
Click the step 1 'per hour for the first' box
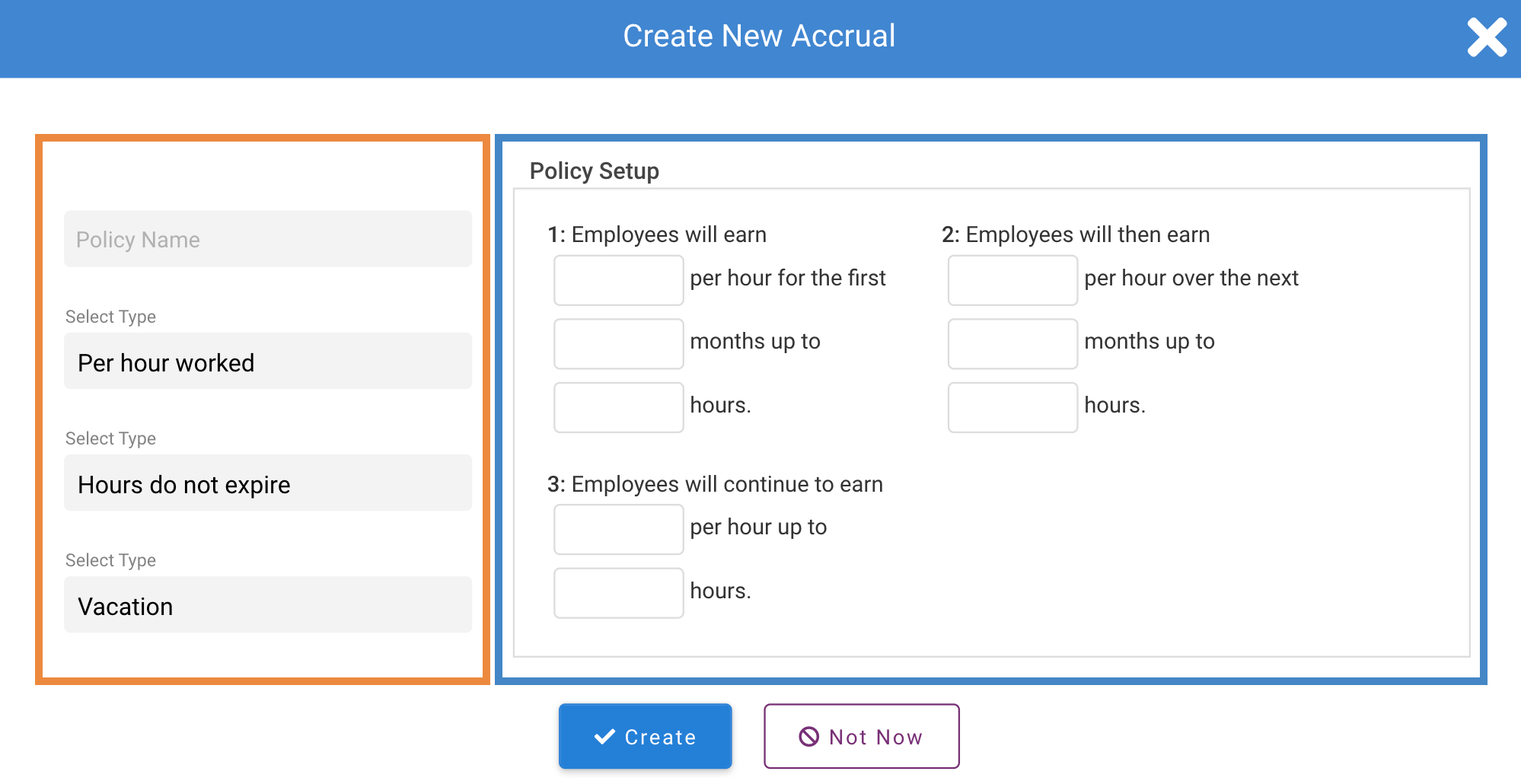618,280
